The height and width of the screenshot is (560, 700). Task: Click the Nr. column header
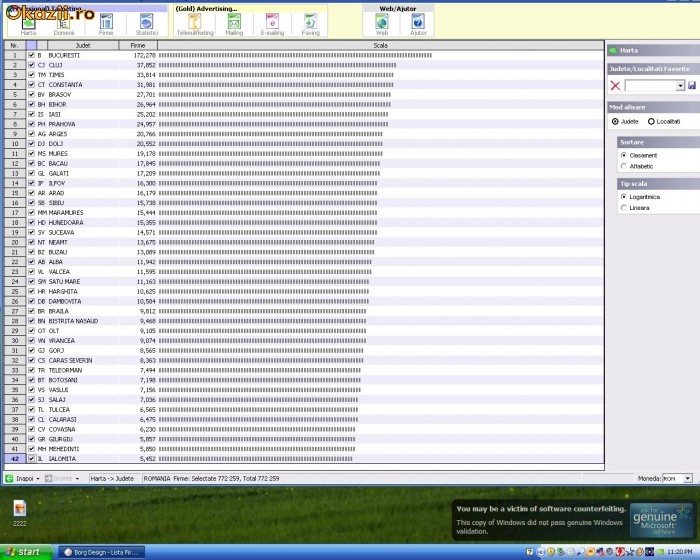coord(15,45)
